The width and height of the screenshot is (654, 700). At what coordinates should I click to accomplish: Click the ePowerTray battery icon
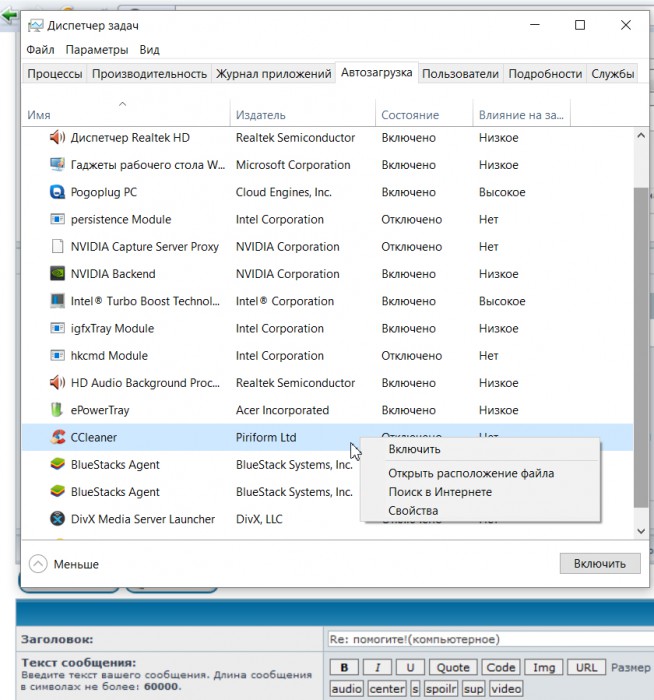pyautogui.click(x=57, y=410)
